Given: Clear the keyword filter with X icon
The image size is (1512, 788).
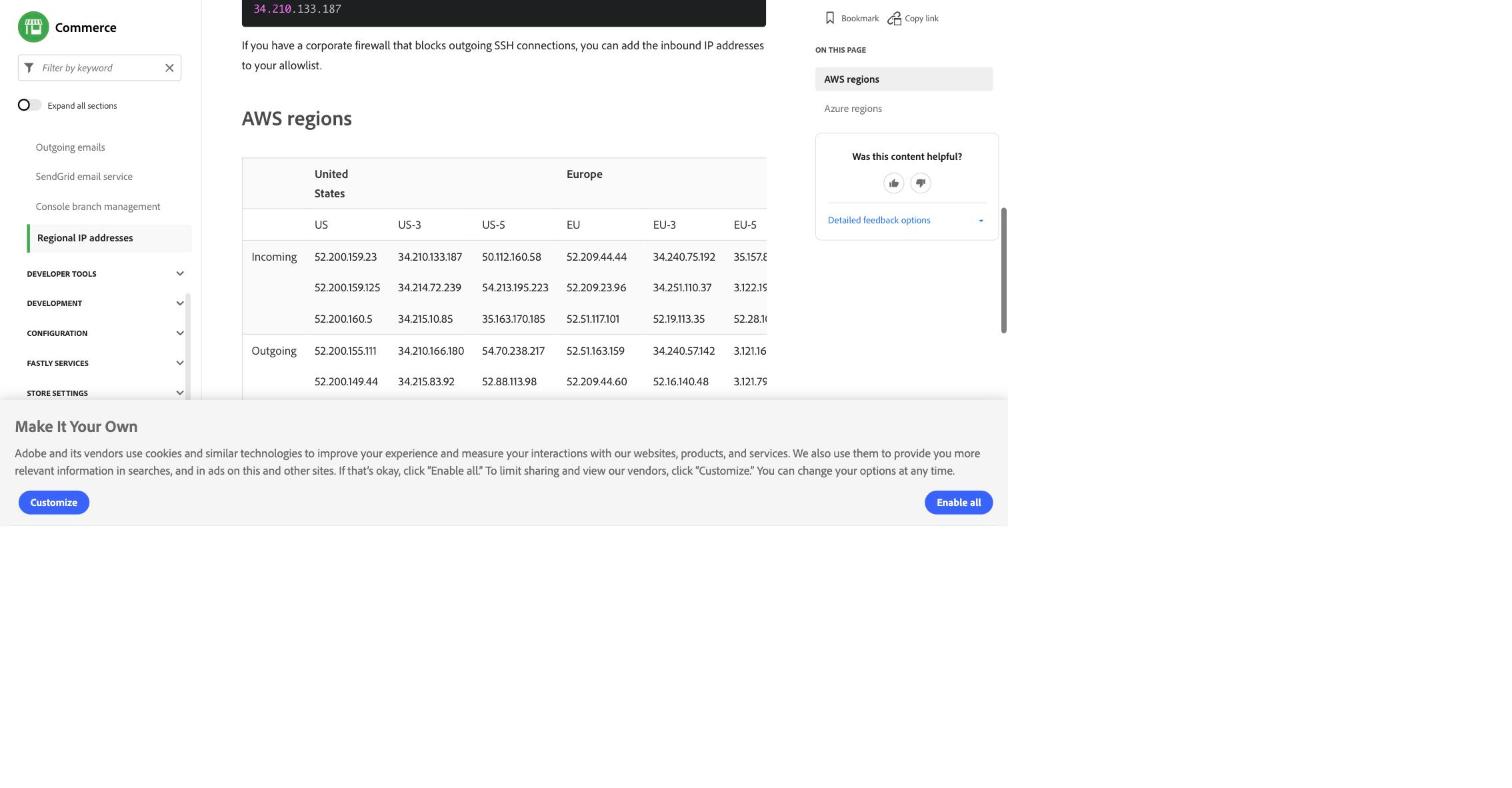Looking at the screenshot, I should click(169, 68).
